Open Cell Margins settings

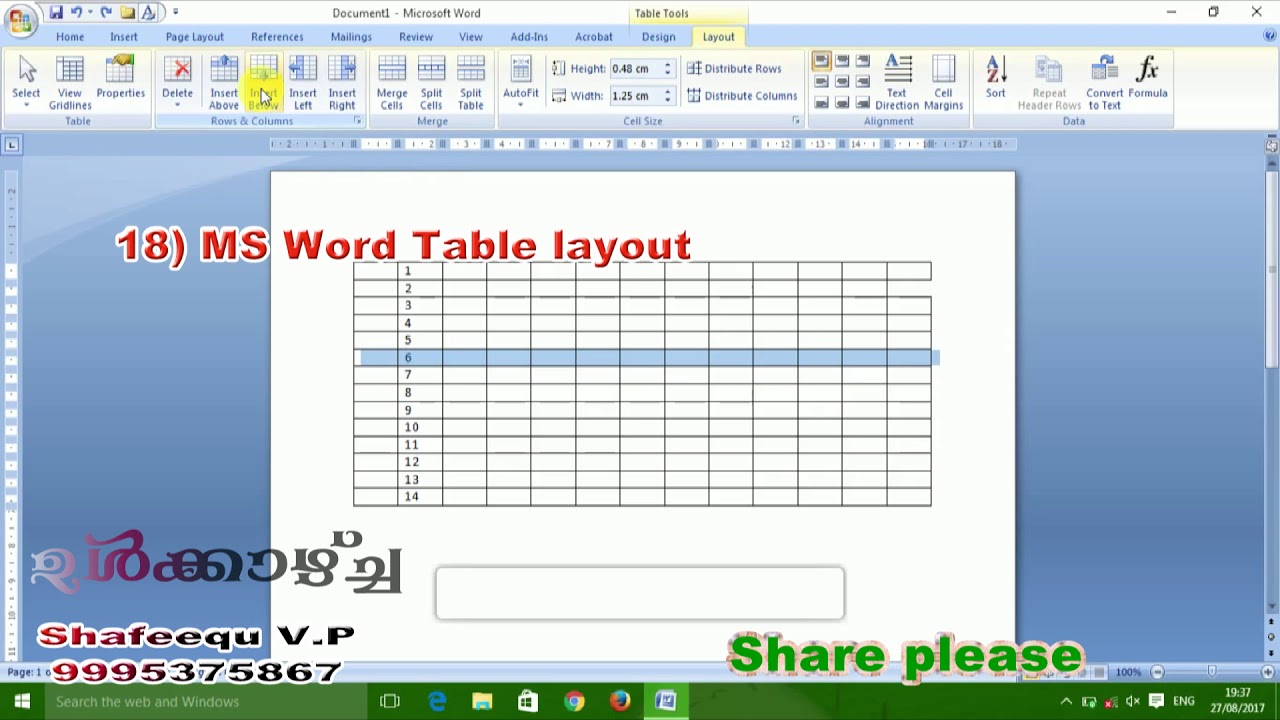pyautogui.click(x=943, y=82)
